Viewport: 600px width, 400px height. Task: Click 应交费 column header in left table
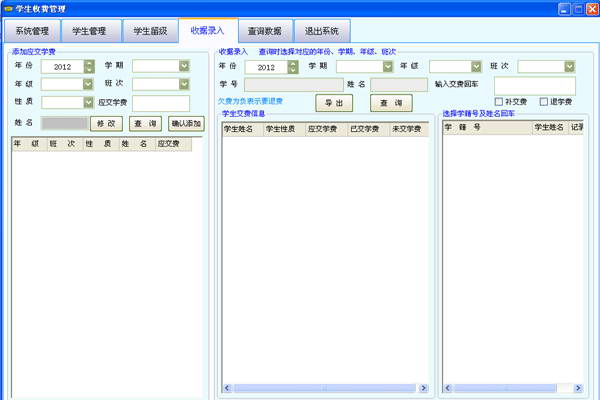[x=173, y=144]
